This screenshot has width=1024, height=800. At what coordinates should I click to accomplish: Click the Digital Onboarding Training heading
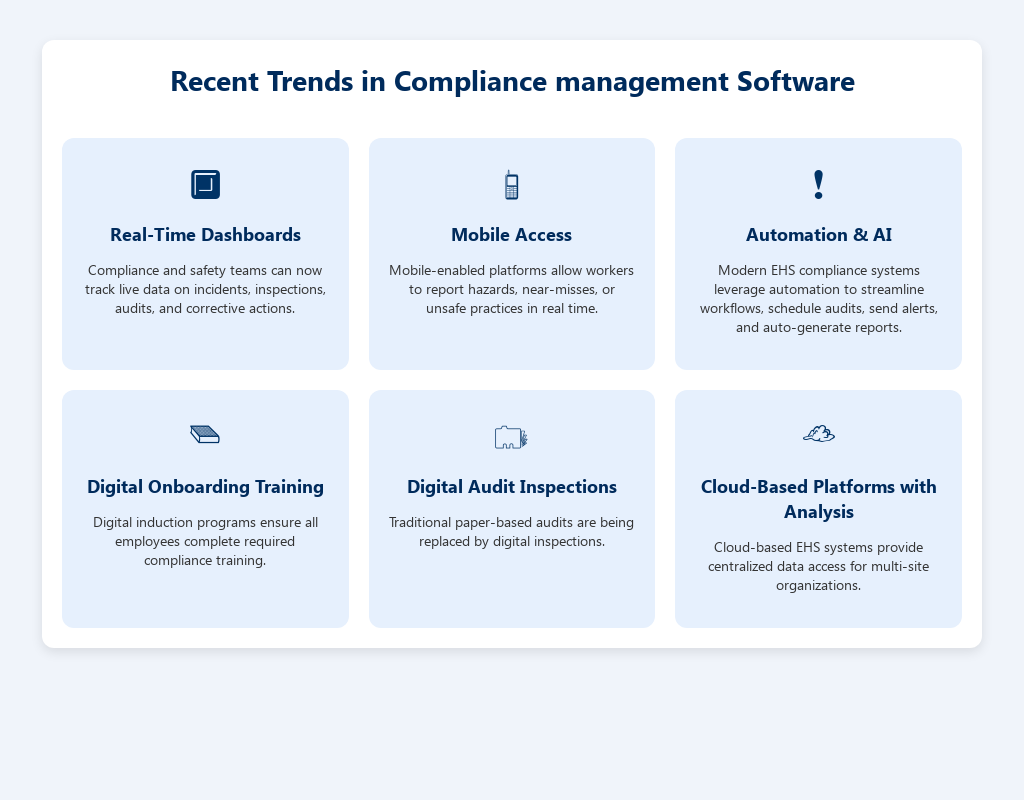tap(205, 487)
